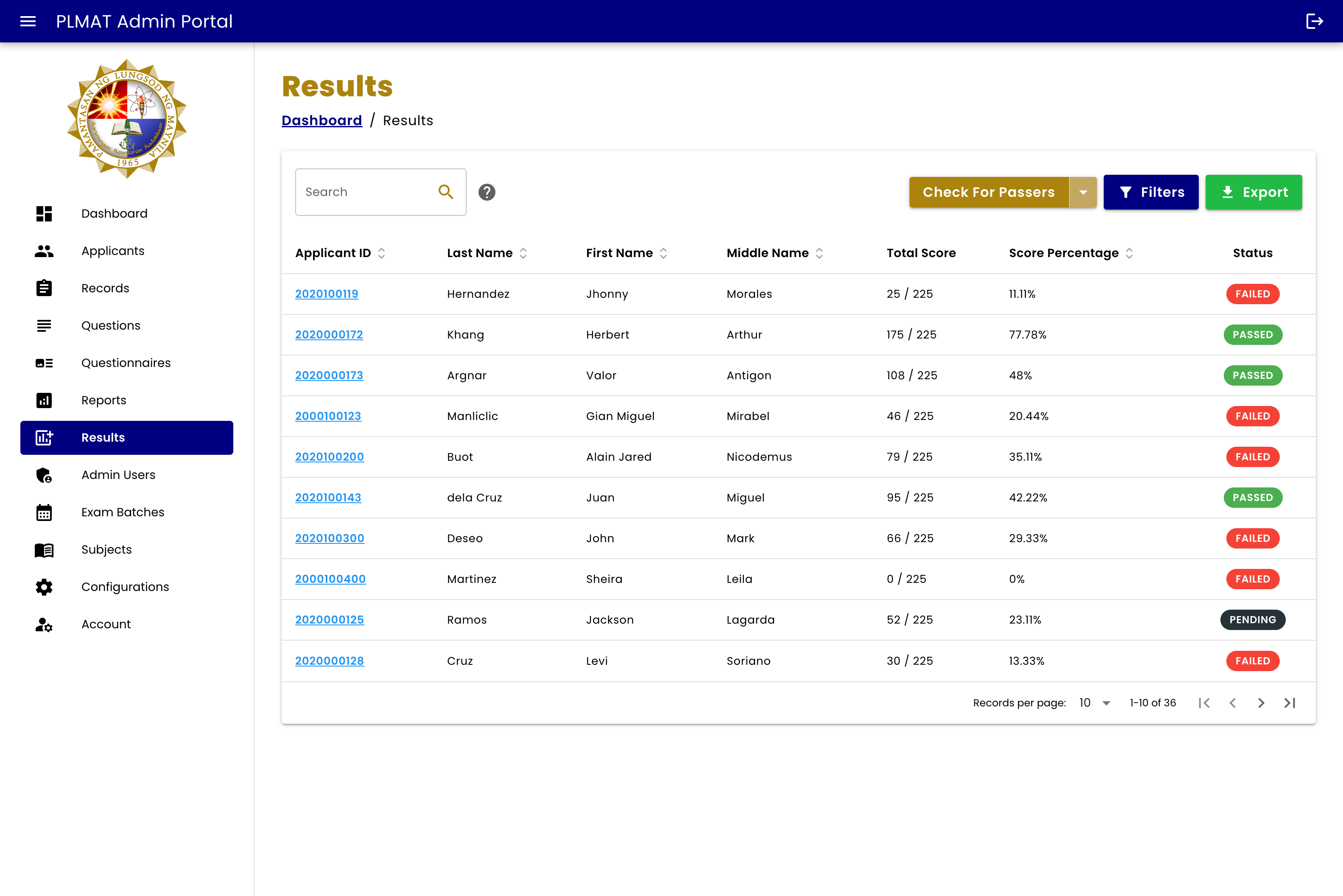Click the magnifier search icon
Screen dimensions: 1343x896
point(445,192)
